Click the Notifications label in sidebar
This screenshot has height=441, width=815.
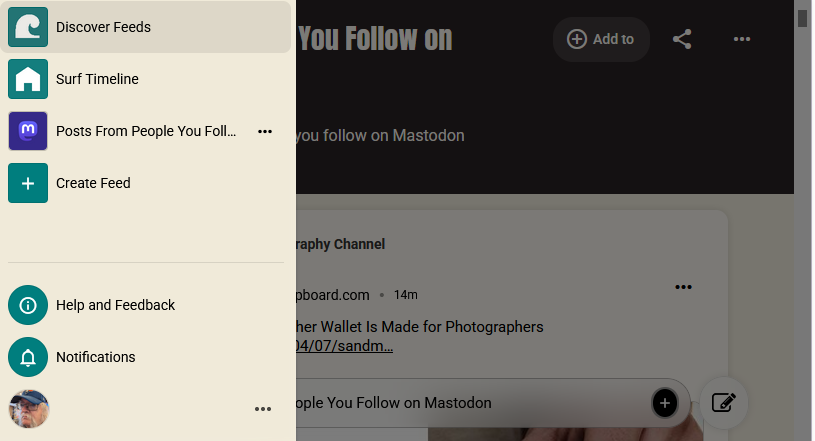[x=95, y=357]
